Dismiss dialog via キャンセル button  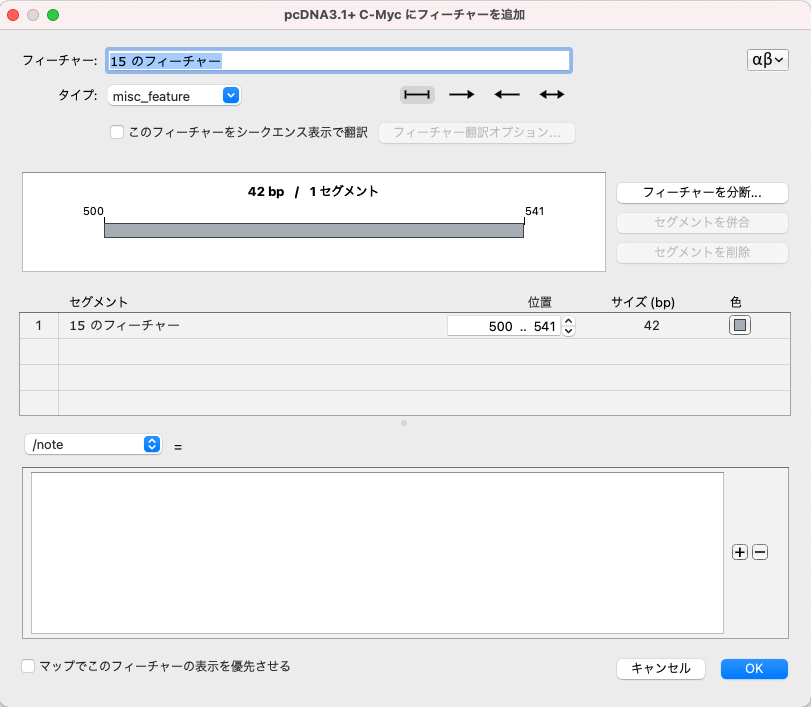(660, 668)
